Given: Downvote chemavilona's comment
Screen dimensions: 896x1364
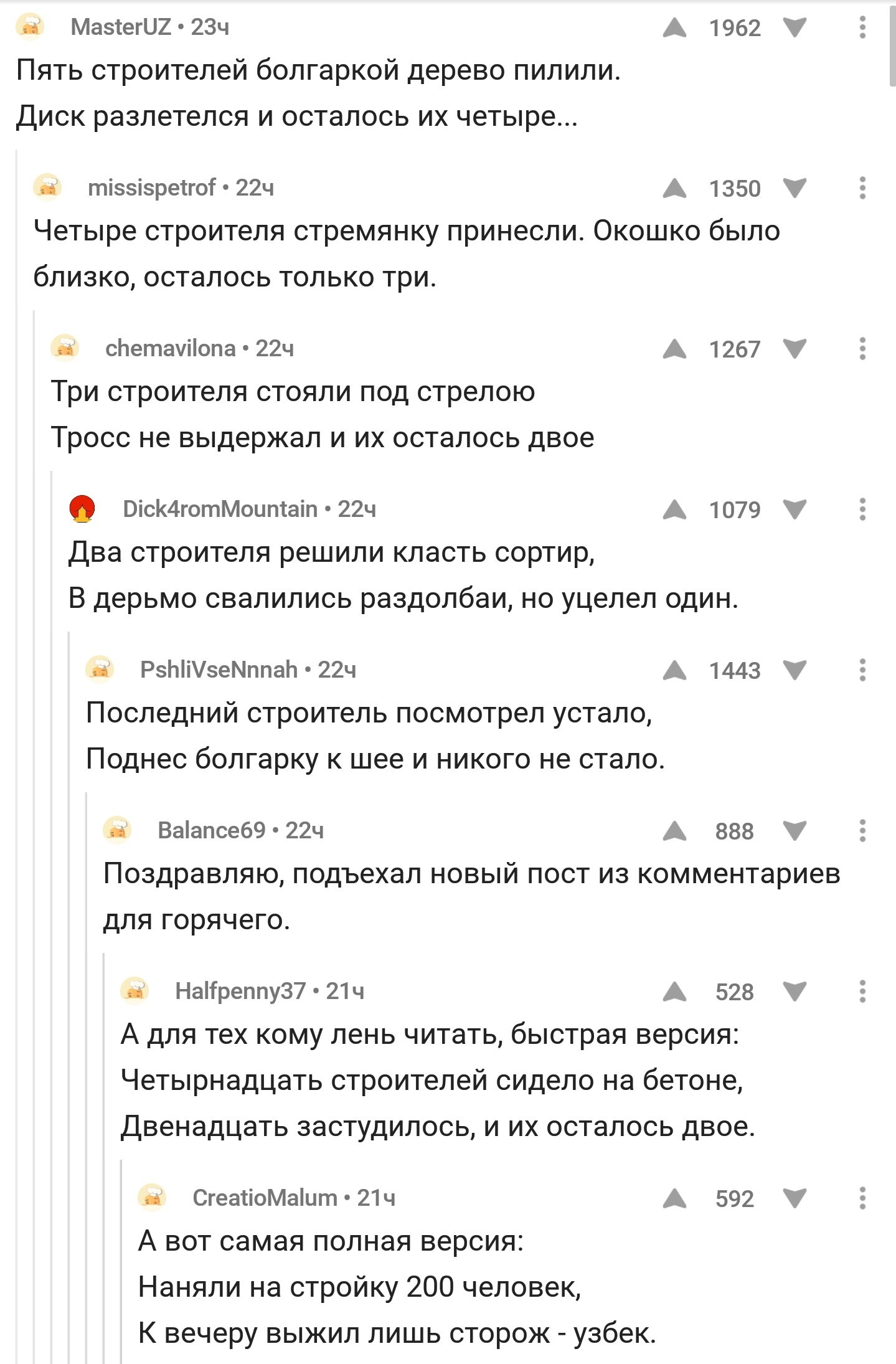Looking at the screenshot, I should [795, 349].
